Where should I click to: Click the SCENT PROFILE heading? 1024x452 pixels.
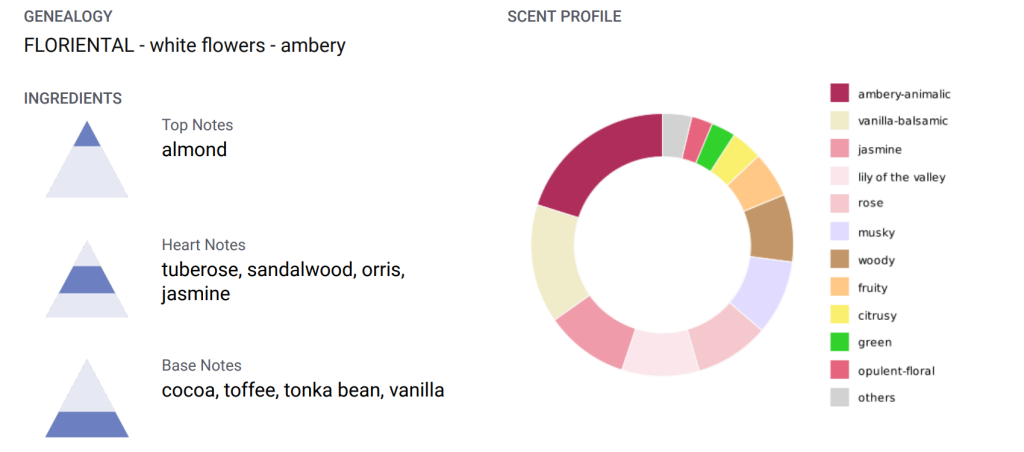coord(564,16)
